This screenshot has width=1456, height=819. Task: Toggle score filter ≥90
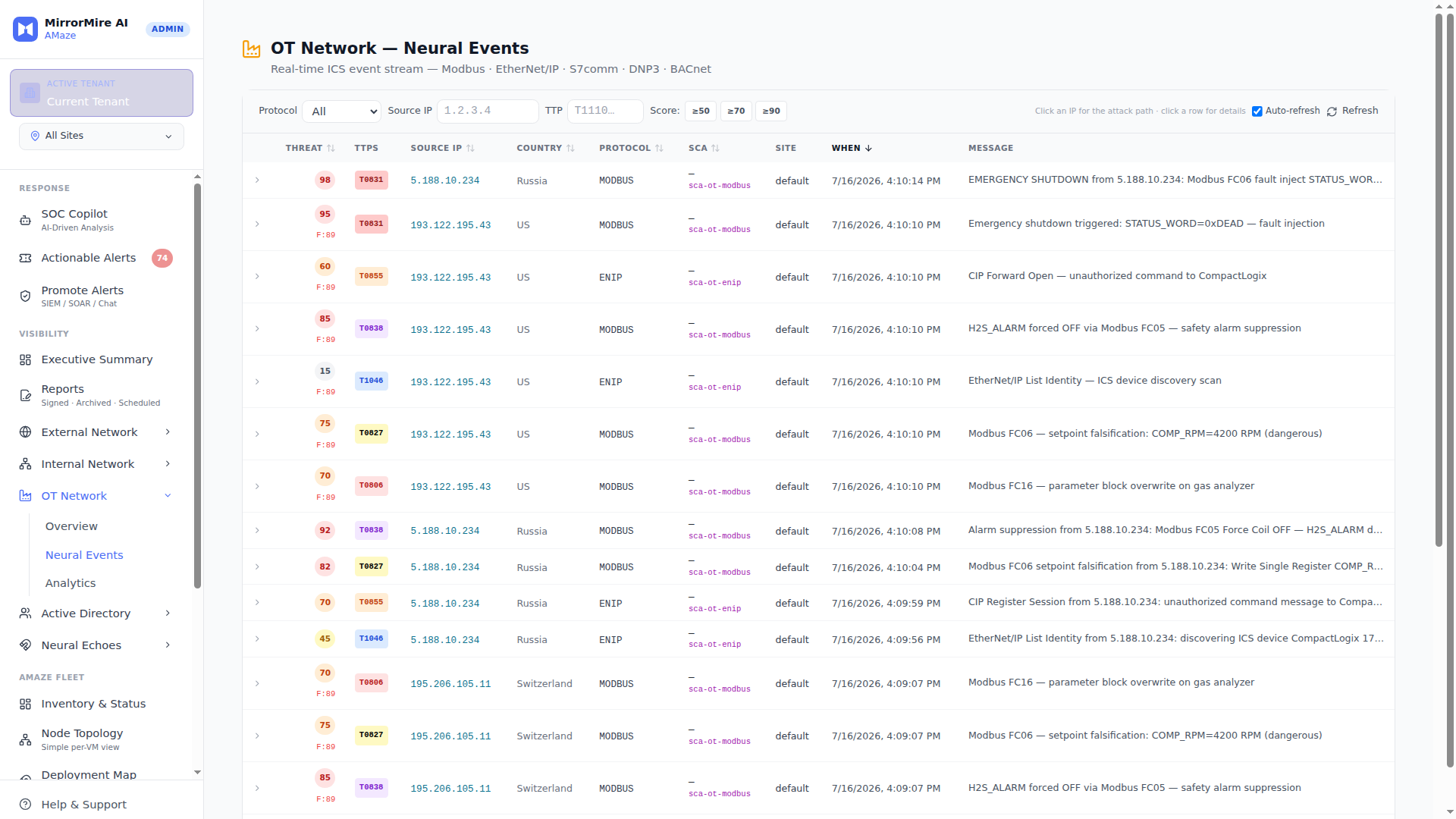point(771,111)
